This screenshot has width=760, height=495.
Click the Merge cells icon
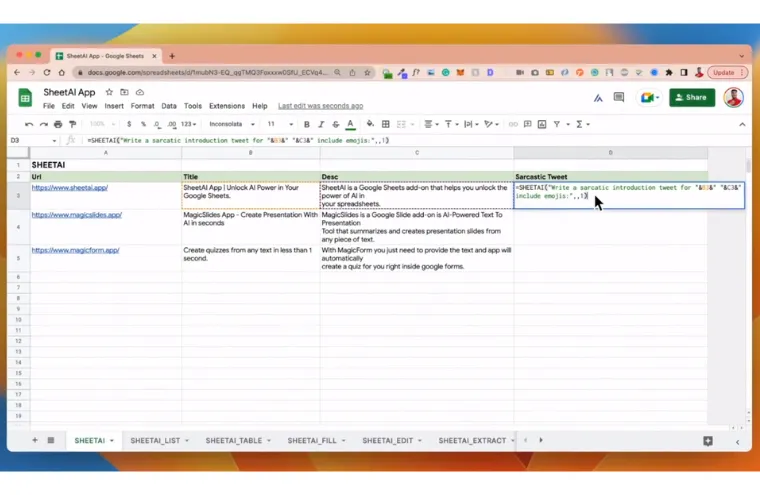tap(401, 124)
